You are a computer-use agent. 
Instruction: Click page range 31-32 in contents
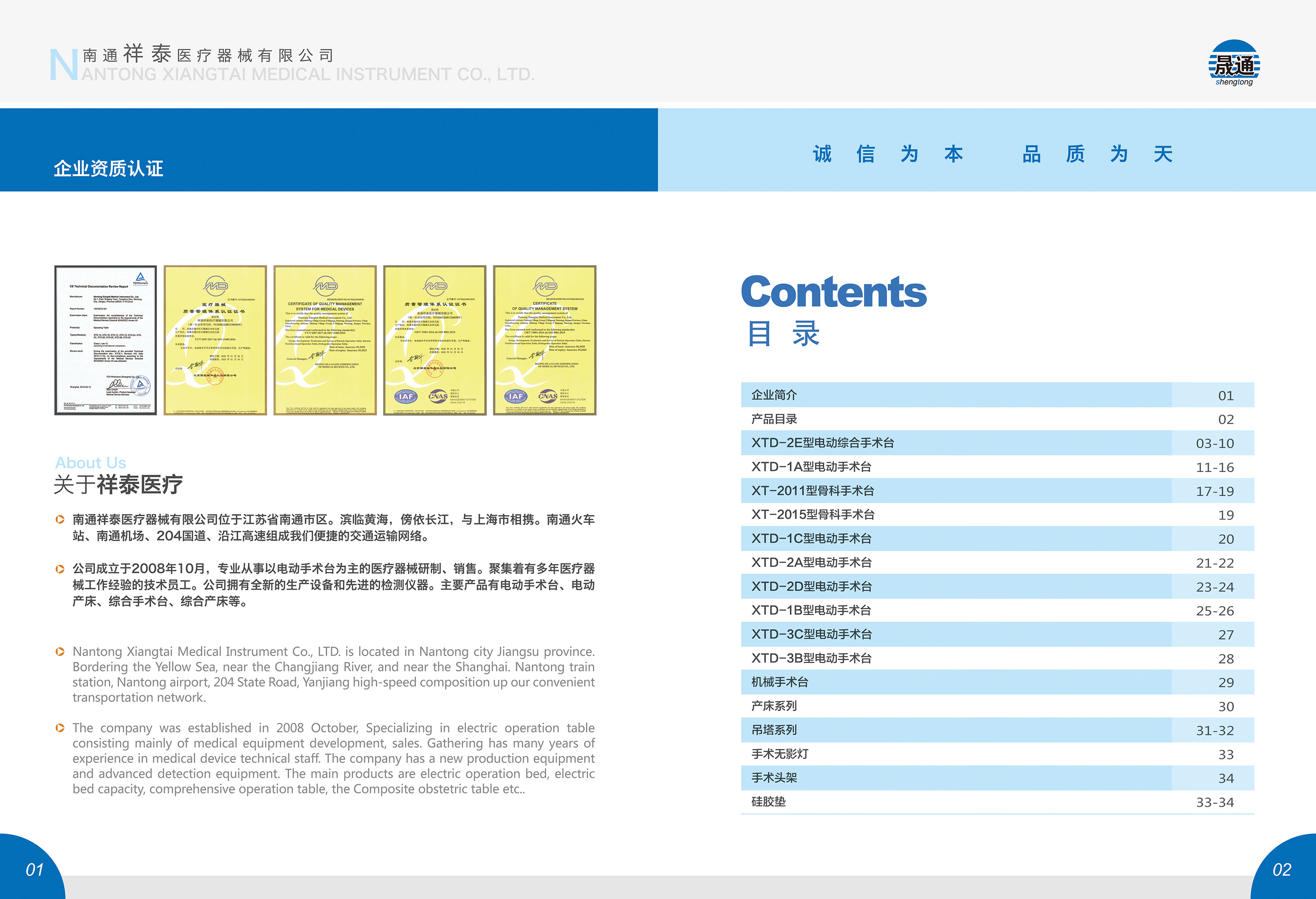click(1214, 731)
